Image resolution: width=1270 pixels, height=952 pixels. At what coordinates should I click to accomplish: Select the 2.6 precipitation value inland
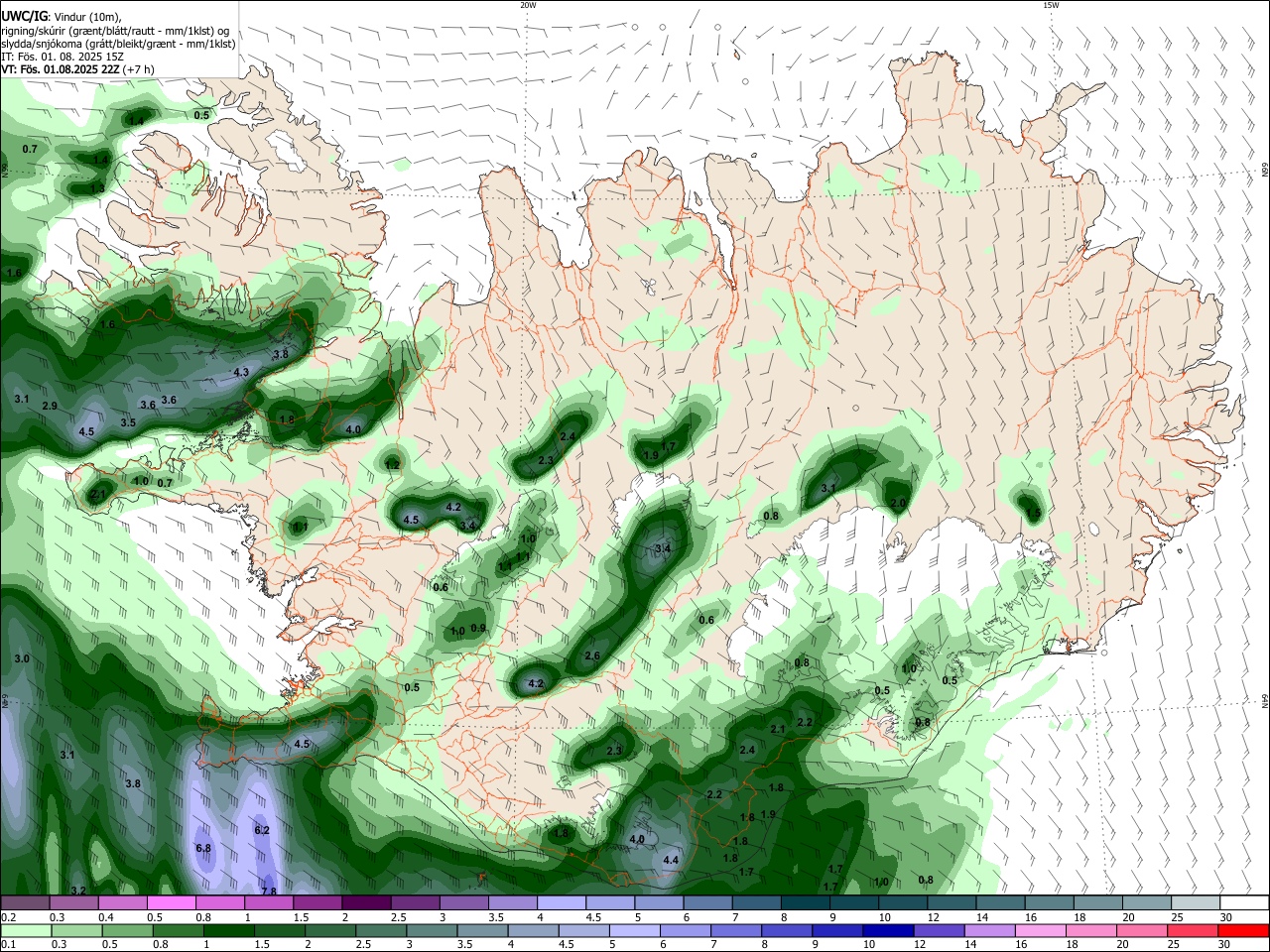coord(592,656)
